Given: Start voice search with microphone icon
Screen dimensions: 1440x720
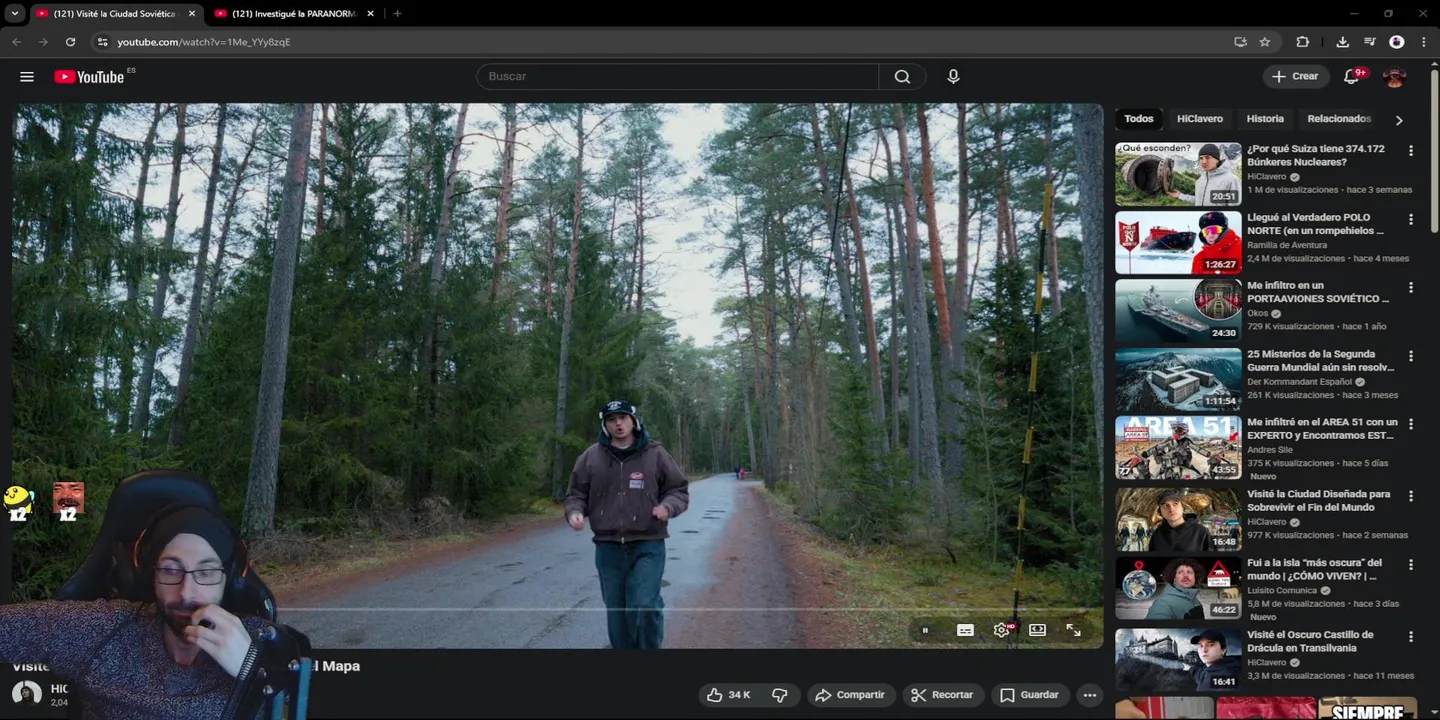Looking at the screenshot, I should click(953, 77).
